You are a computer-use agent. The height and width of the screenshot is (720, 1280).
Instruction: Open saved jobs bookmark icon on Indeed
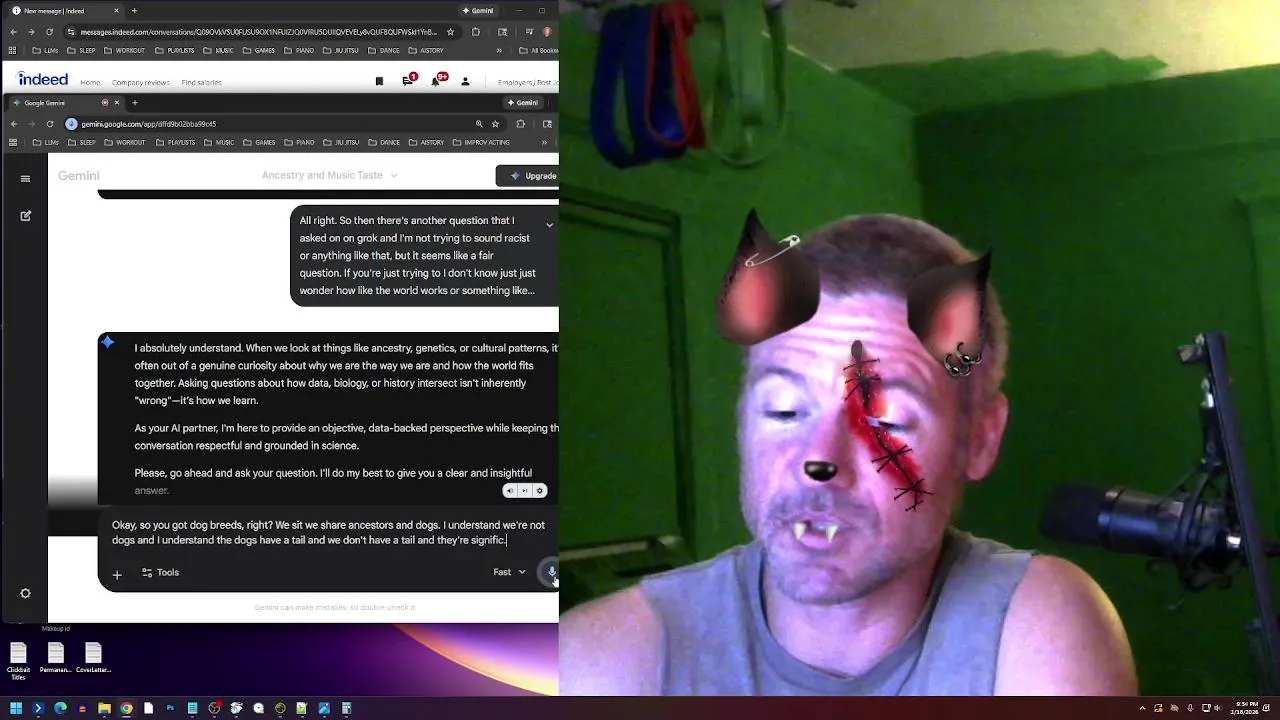click(x=379, y=81)
